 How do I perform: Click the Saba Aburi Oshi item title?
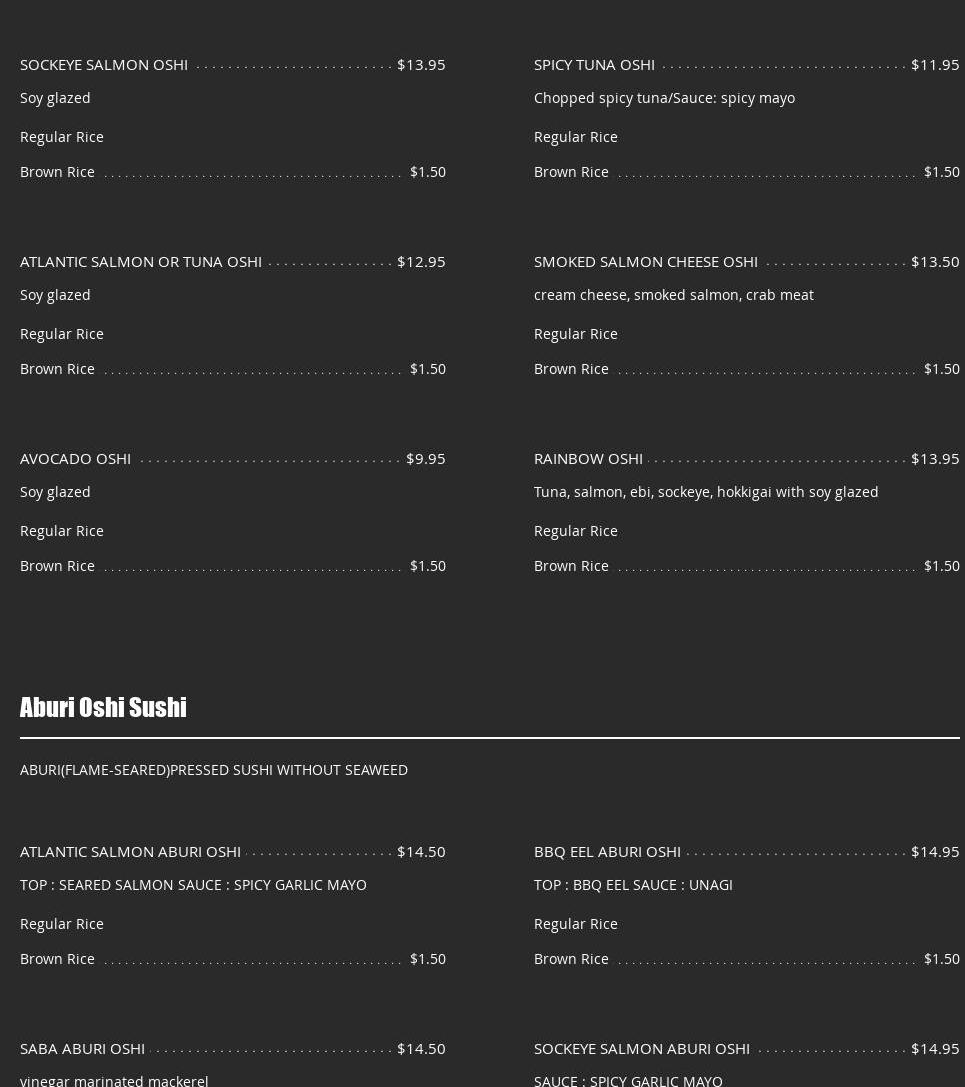[x=82, y=1048]
